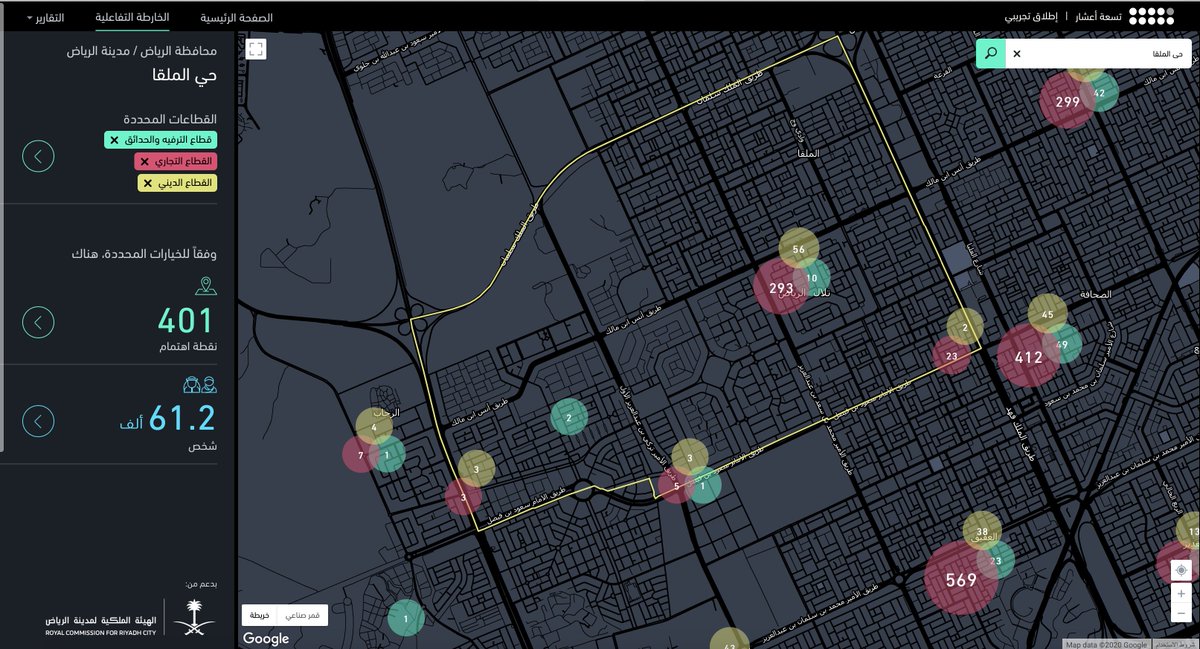1200x649 pixels.
Task: Select the red 23 cluster marker
Action: click(951, 356)
